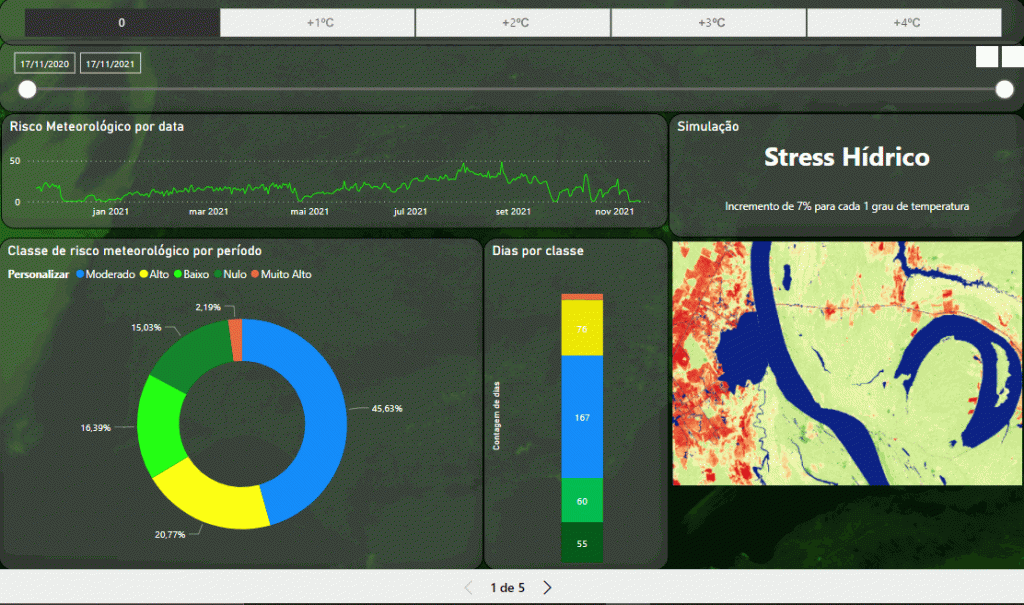Screen dimensions: 1024x605
Task: Choose the +4ºC temperature scenario
Action: point(904,23)
